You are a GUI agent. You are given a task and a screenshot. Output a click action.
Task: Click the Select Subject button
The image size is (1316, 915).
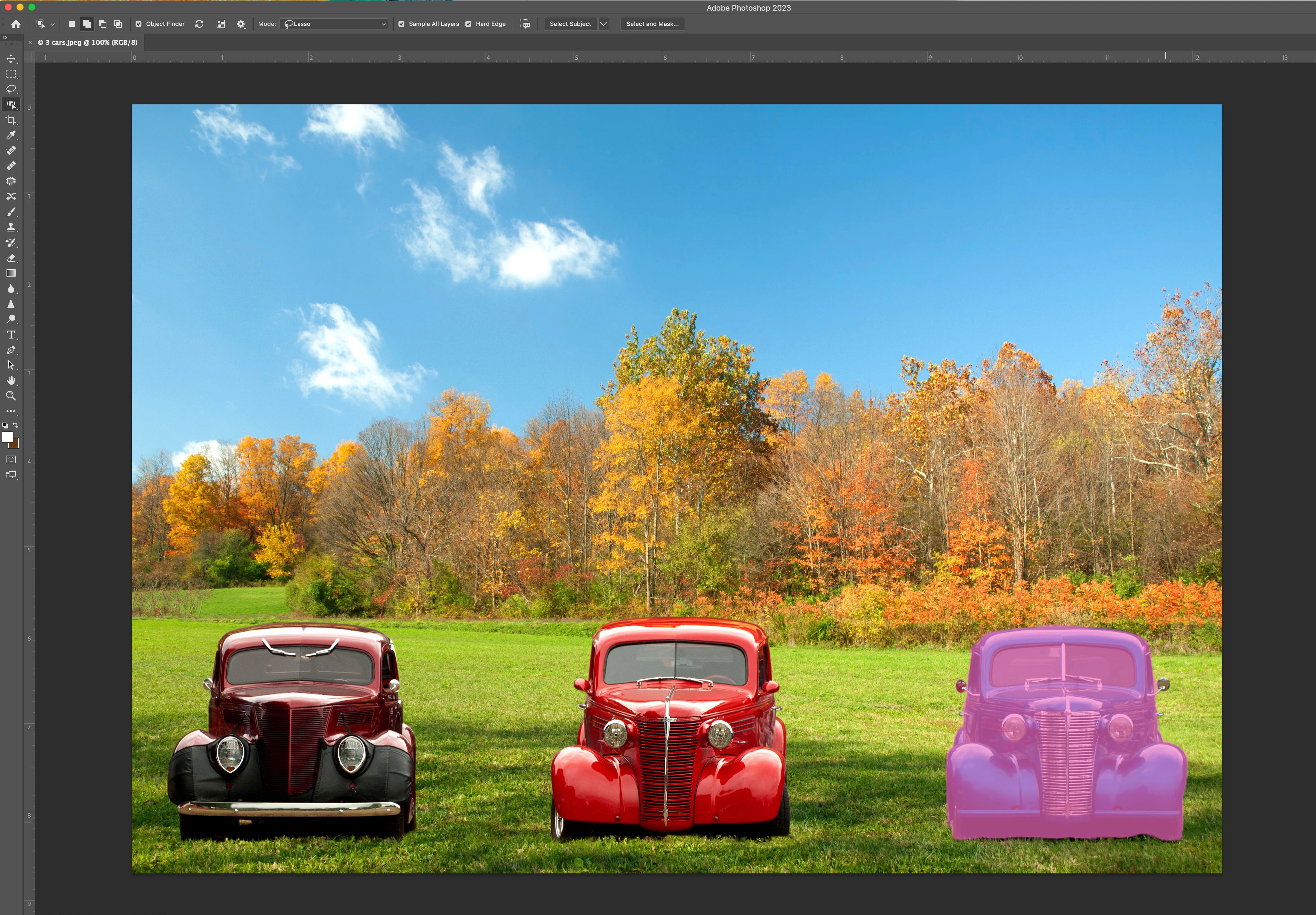570,24
